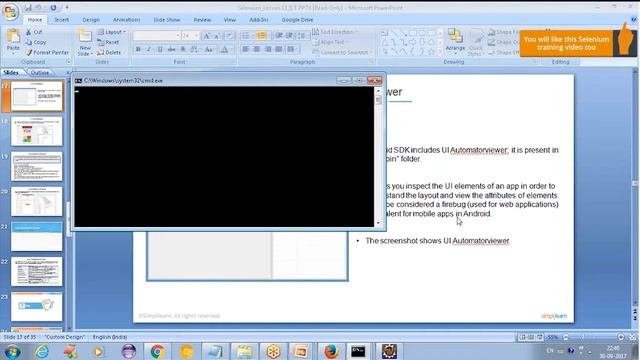Image resolution: width=640 pixels, height=360 pixels.
Task: Reset the slide layout
Action: [109, 42]
